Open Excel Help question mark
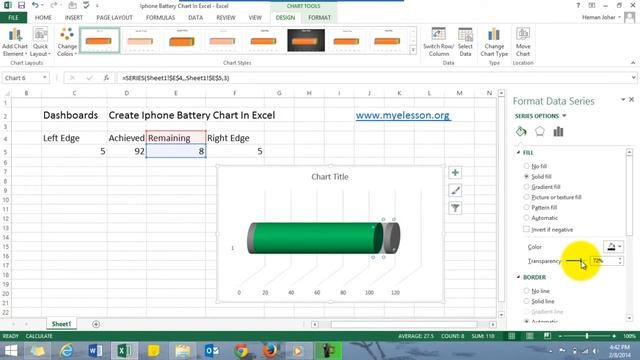640x360 pixels. 578,6
